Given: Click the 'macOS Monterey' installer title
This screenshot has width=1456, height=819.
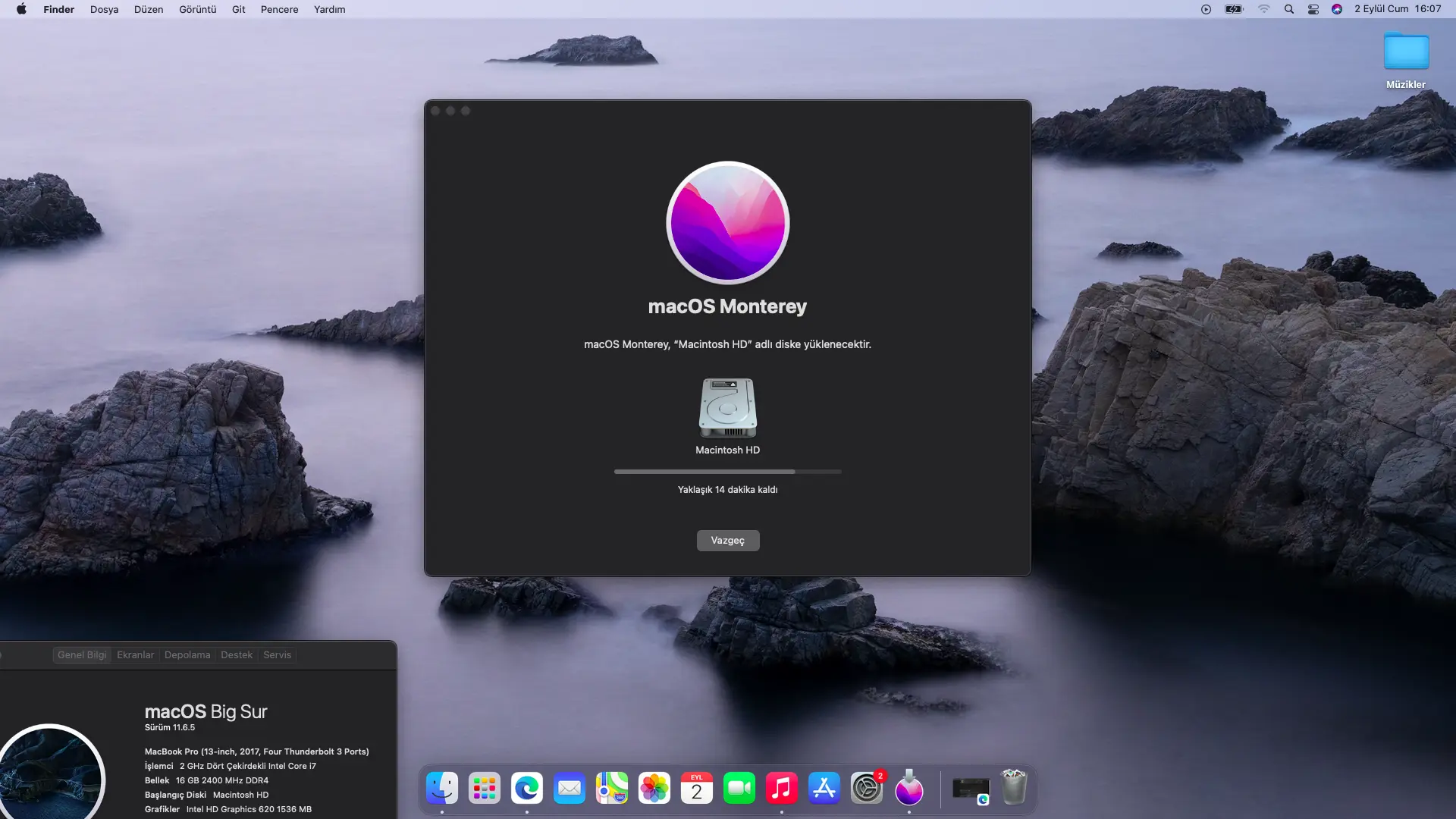Looking at the screenshot, I should (x=728, y=306).
